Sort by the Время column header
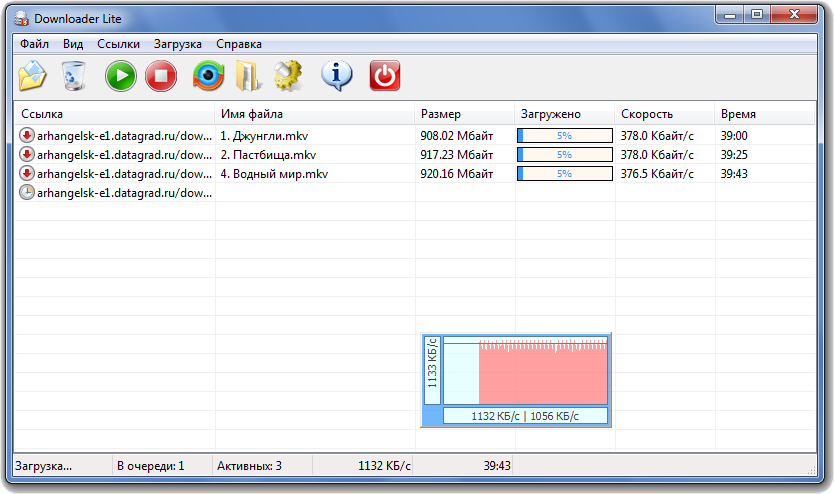Image resolution: width=834 pixels, height=494 pixels. [x=764, y=114]
